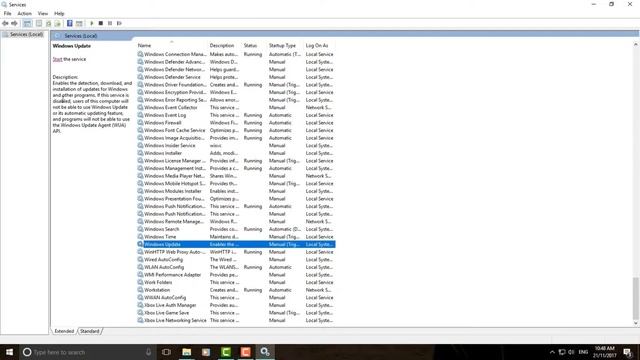
Task: Open the green C app on the taskbar
Action: click(226, 352)
